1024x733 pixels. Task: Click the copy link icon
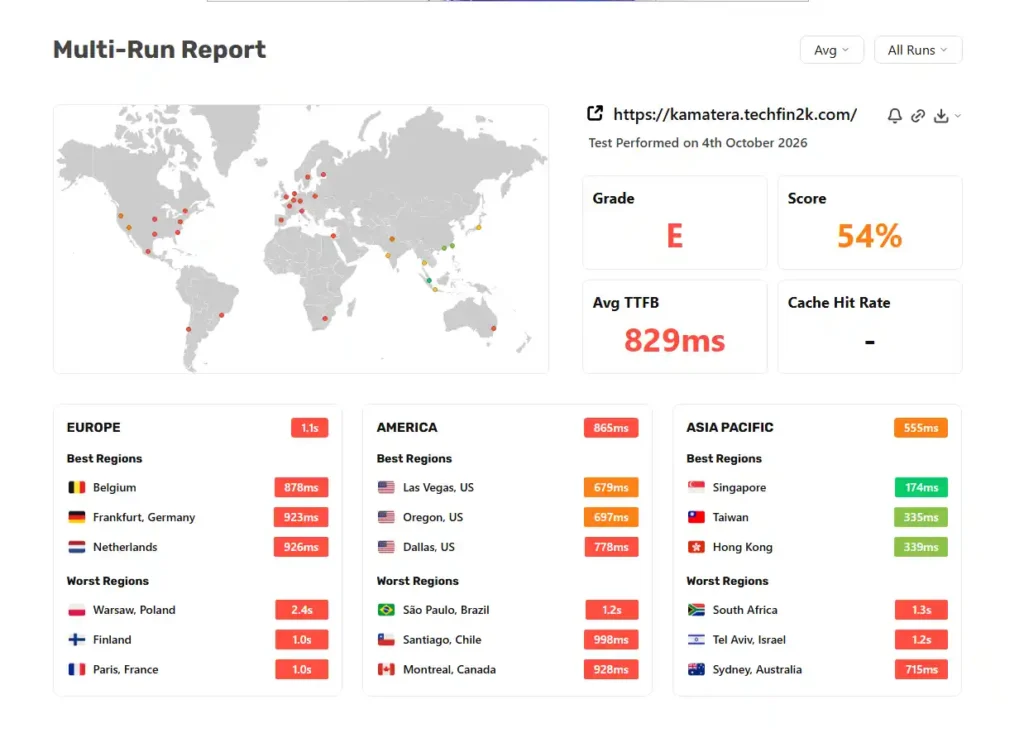click(918, 116)
